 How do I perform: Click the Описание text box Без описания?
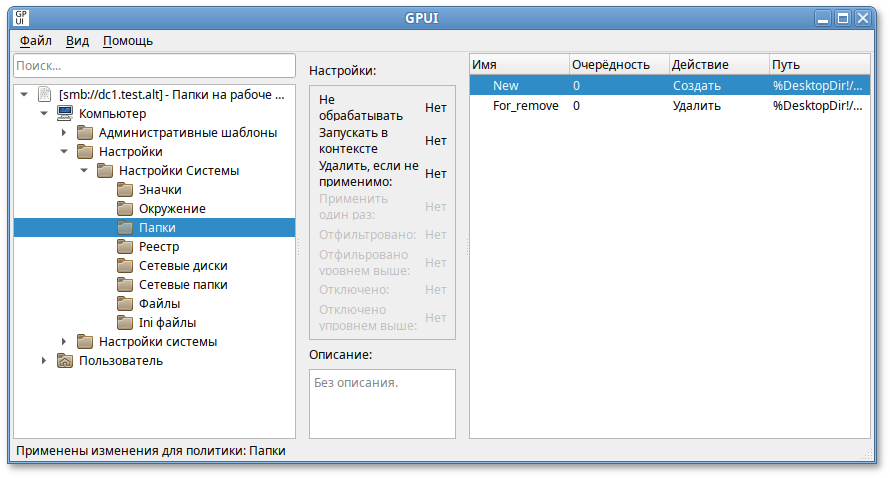(x=382, y=404)
